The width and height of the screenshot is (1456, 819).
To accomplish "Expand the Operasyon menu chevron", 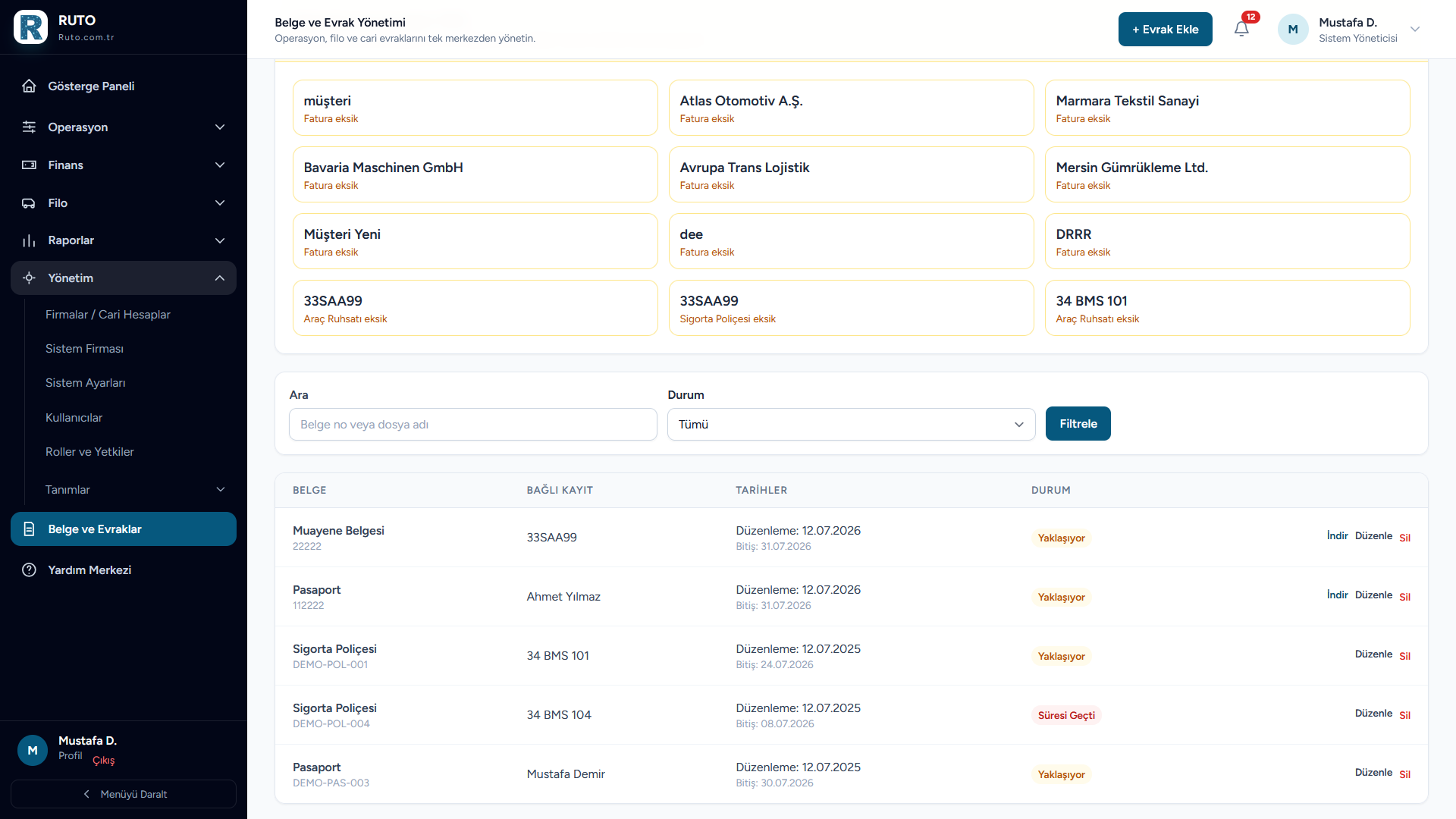I will 220,127.
